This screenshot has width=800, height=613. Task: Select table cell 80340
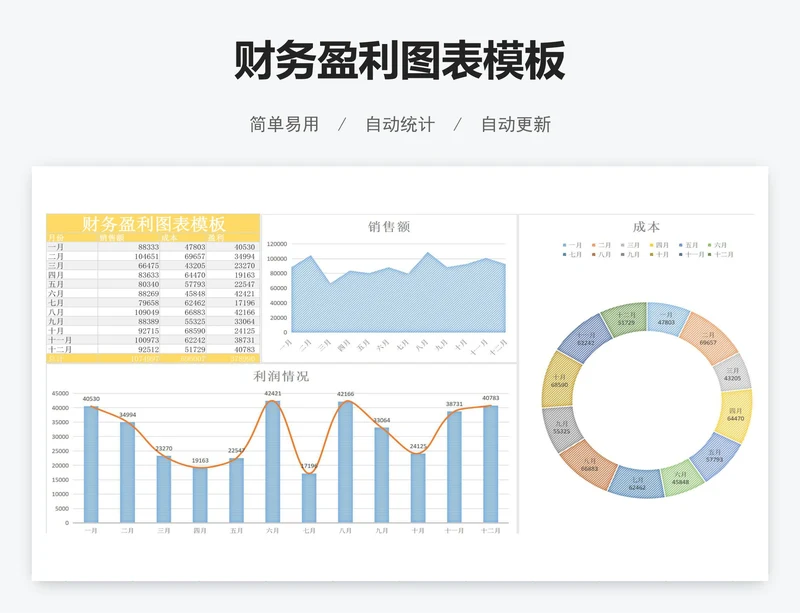[x=148, y=284]
